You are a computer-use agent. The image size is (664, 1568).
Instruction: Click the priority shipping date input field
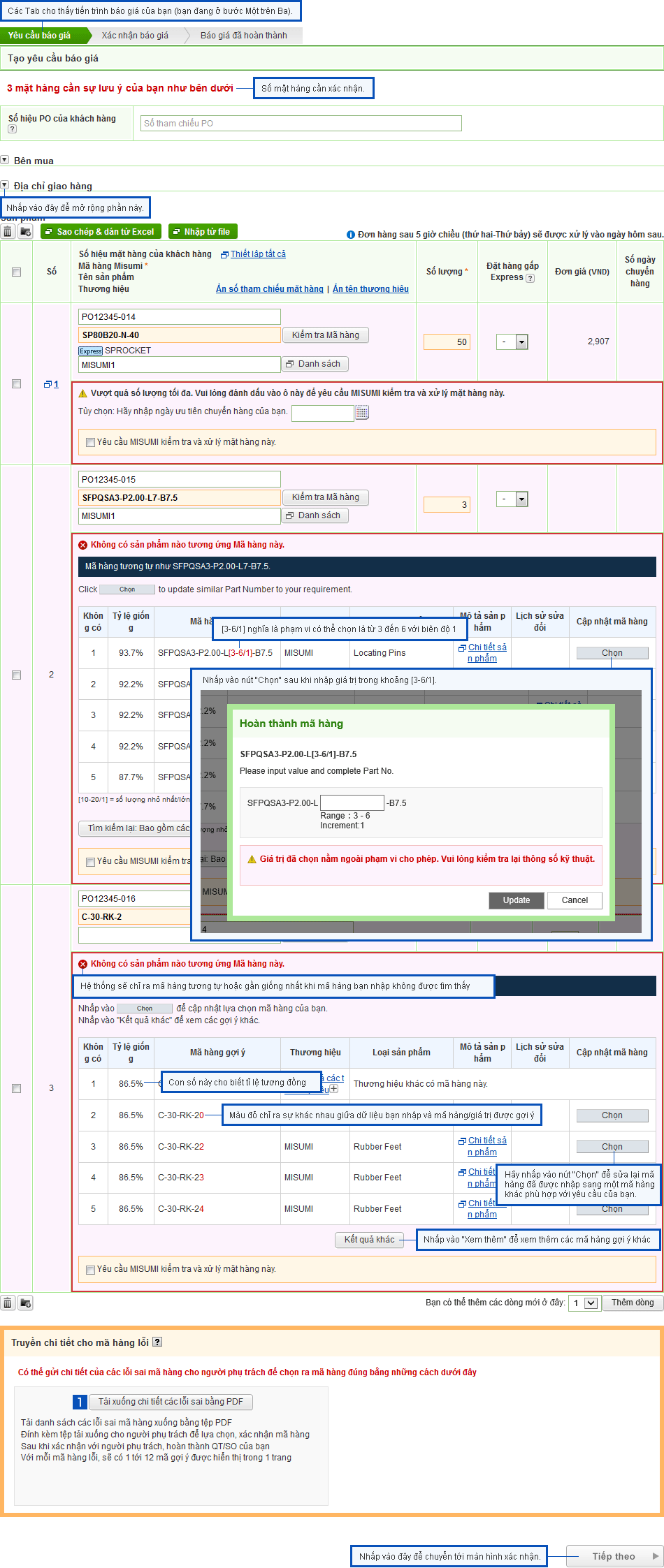coord(322,413)
